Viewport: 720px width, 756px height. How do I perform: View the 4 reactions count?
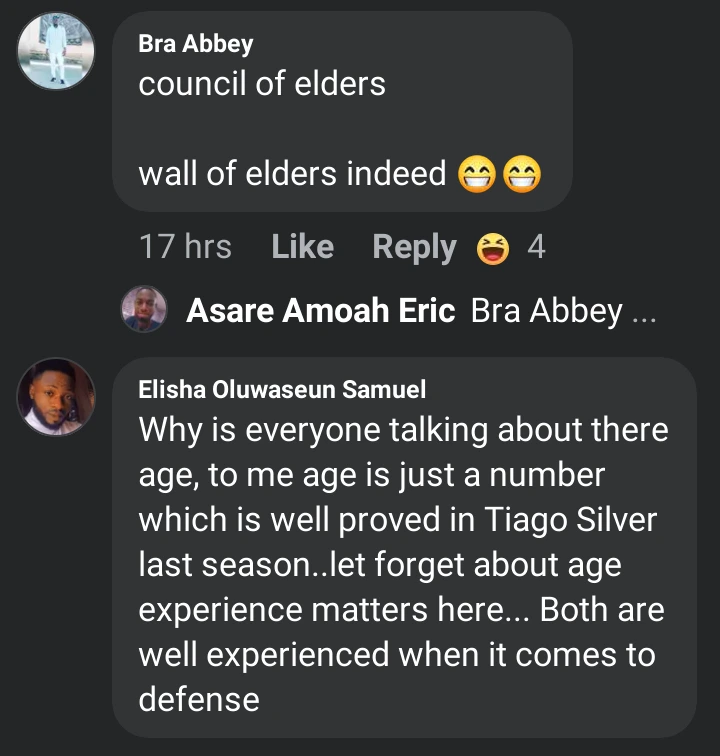click(536, 247)
